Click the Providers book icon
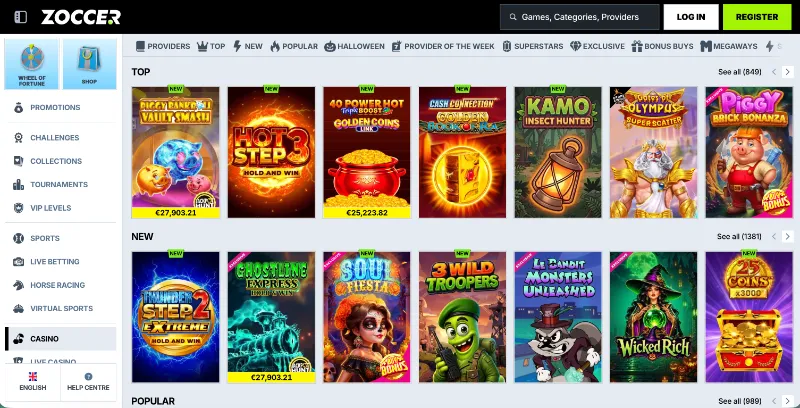The image size is (800, 408). click(140, 46)
